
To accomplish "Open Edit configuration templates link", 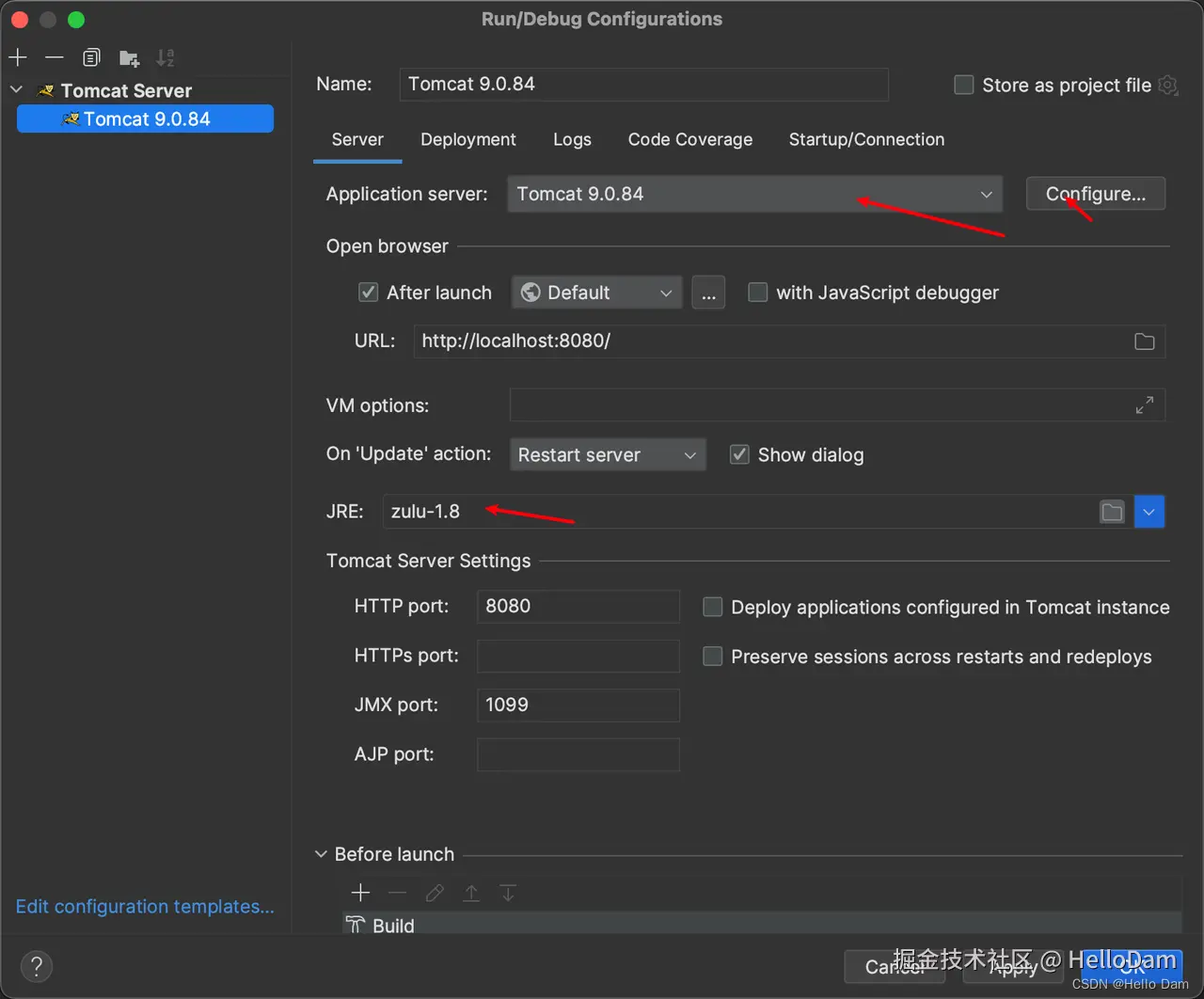I will [x=145, y=907].
